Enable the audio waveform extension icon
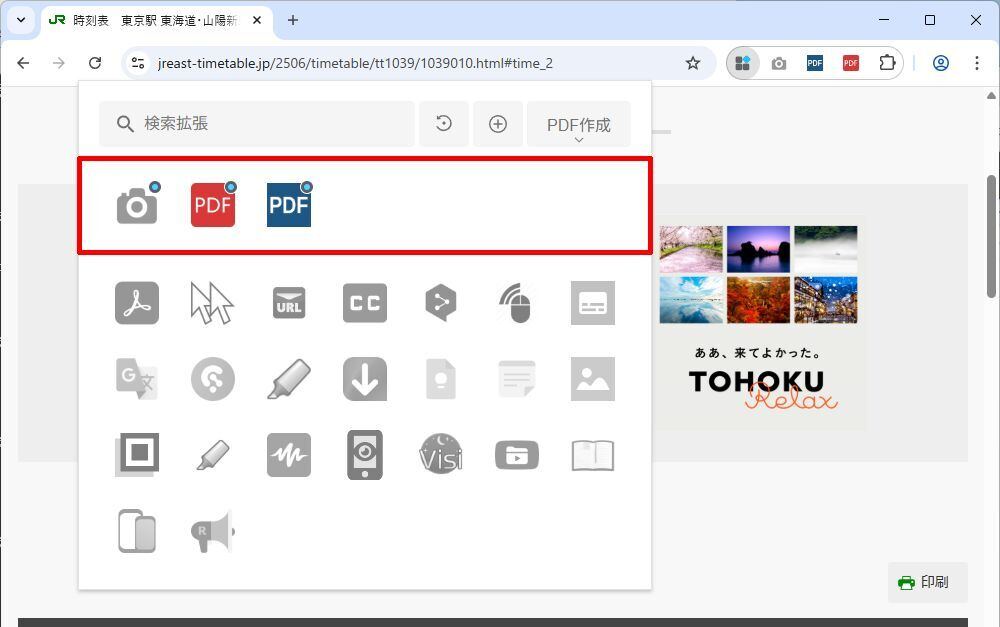 click(289, 455)
